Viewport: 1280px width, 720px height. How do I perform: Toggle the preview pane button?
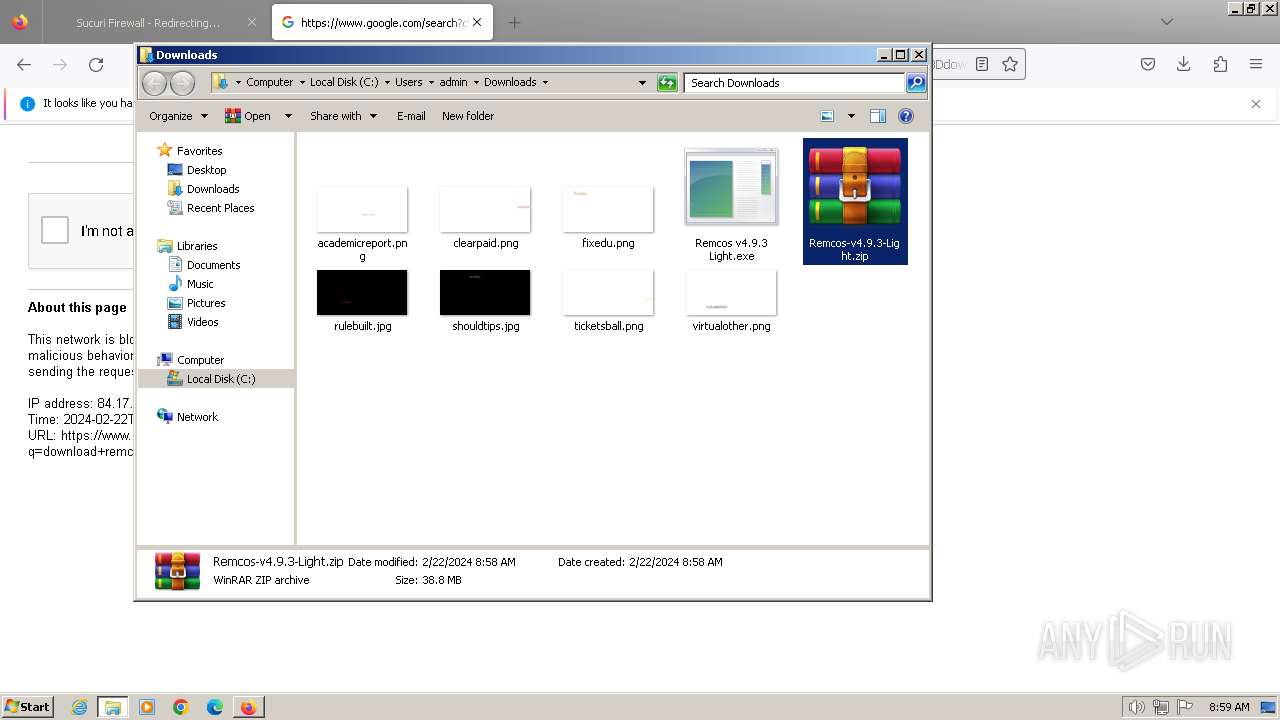pos(878,116)
